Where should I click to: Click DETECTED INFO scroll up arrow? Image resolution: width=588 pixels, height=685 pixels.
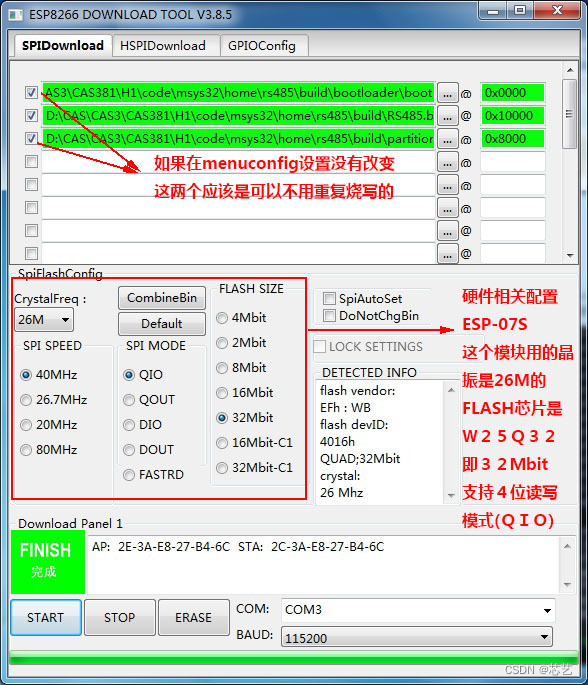tap(451, 390)
